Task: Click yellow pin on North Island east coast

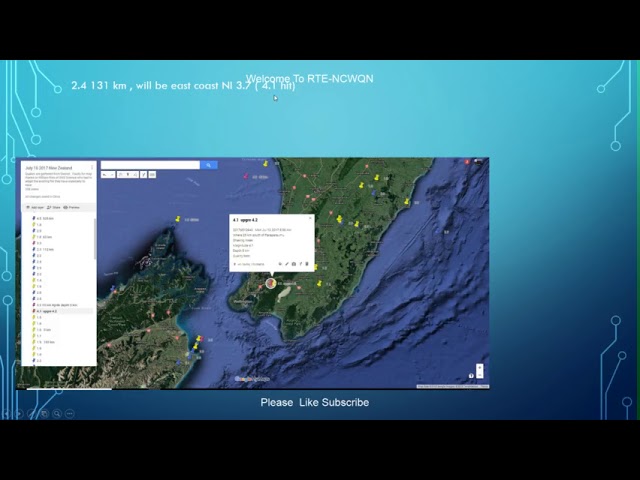Action: tap(407, 201)
